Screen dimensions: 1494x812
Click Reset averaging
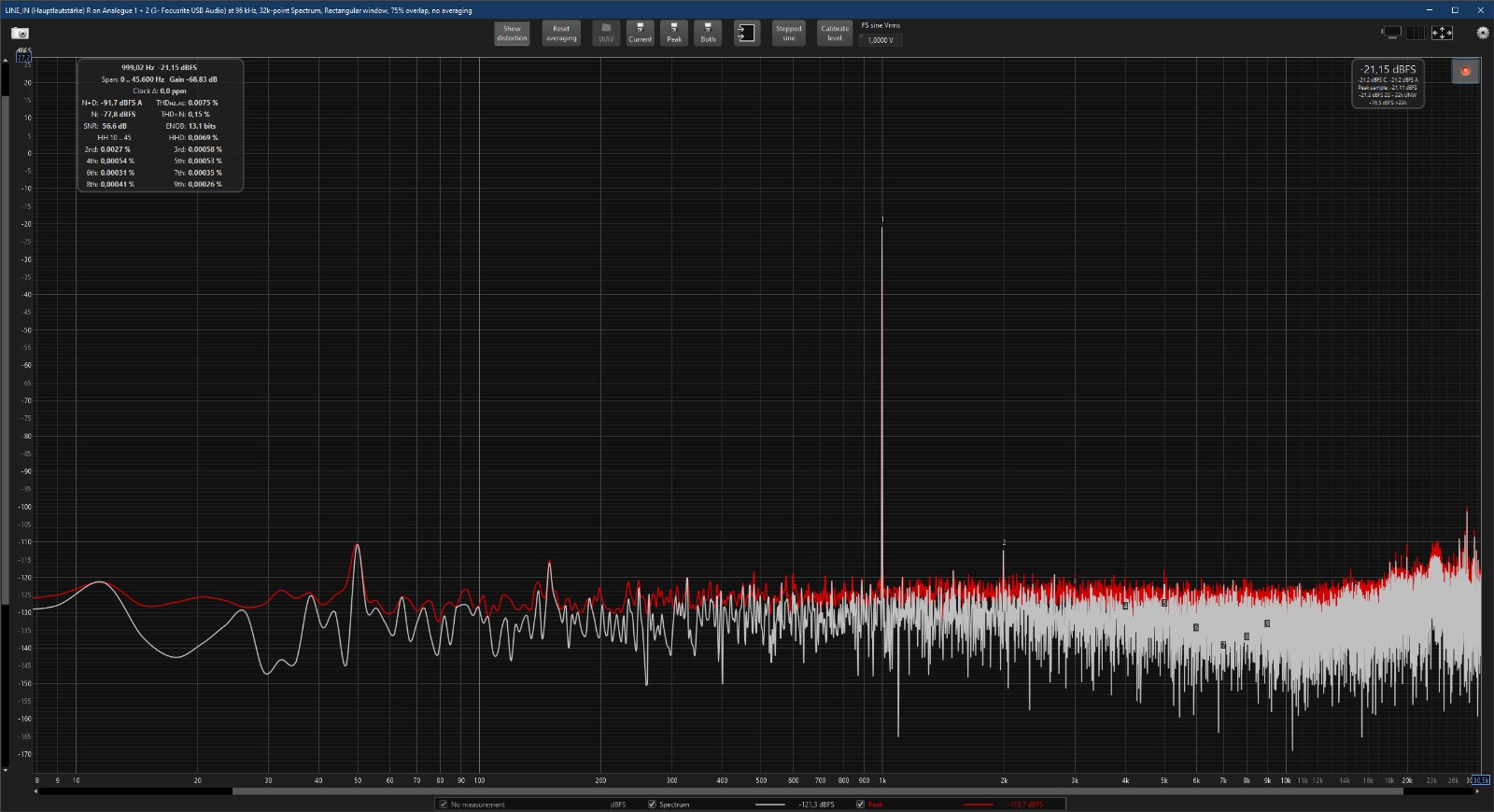tap(561, 33)
